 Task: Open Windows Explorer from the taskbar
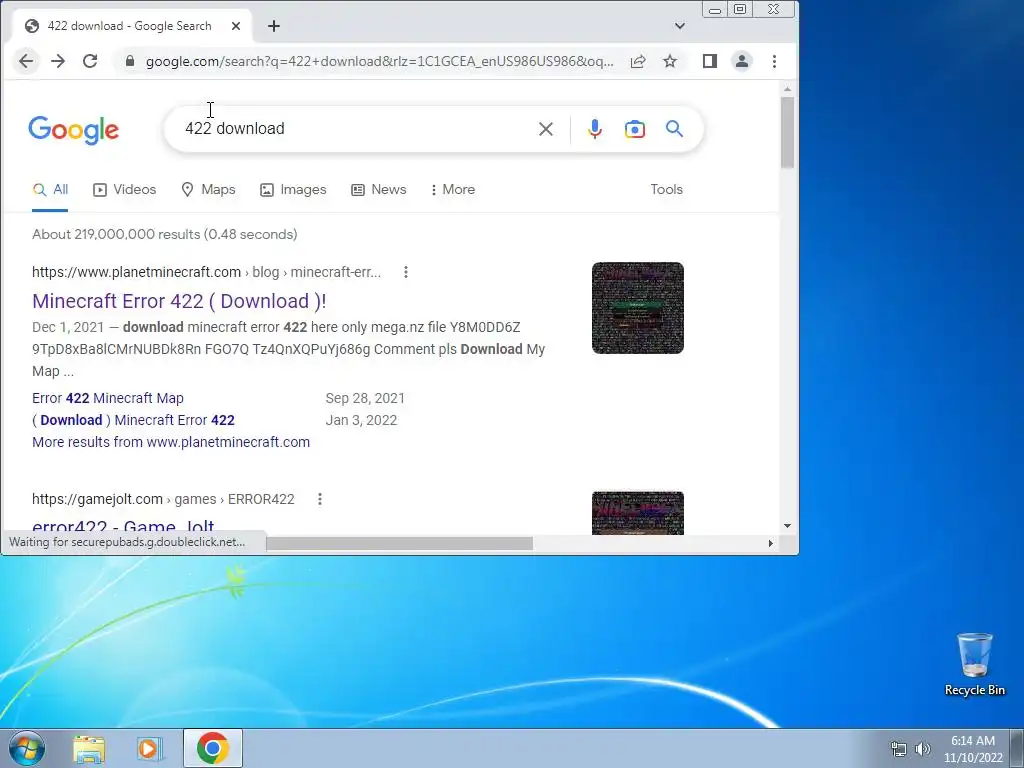point(89,748)
